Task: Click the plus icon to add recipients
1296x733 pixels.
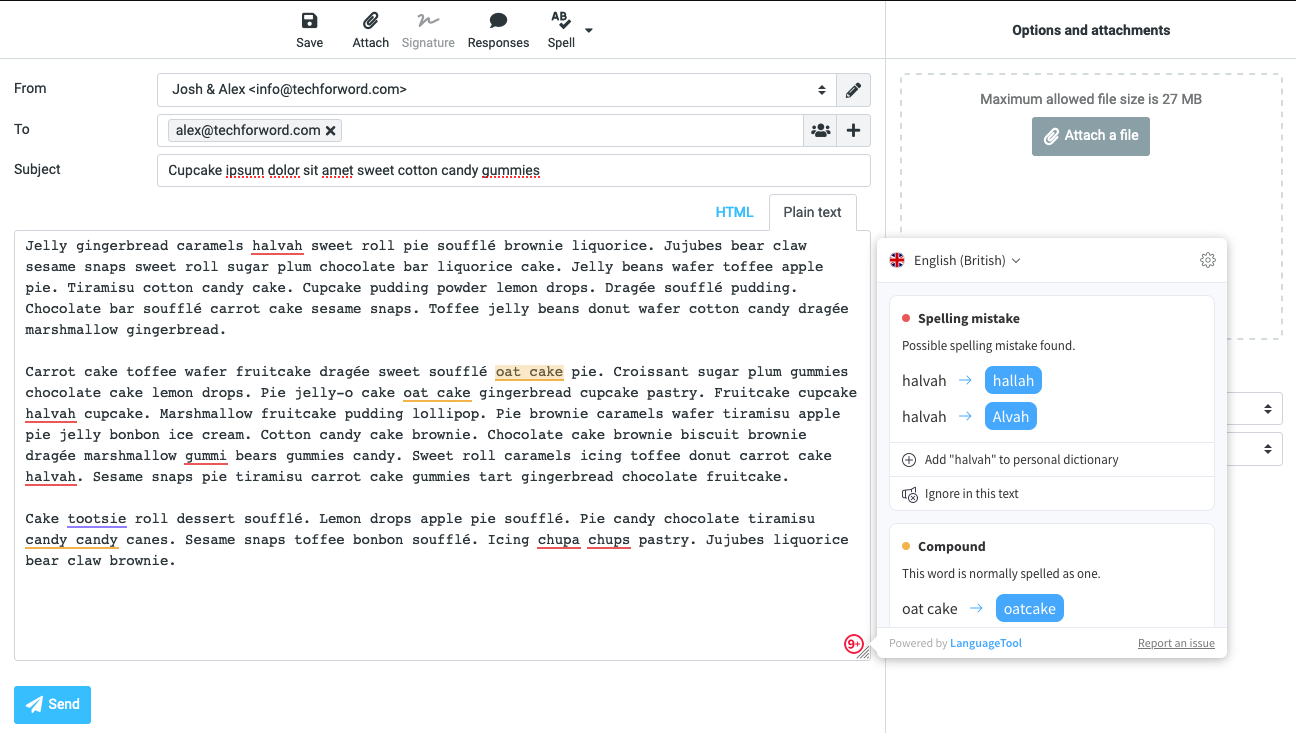Action: 855,130
